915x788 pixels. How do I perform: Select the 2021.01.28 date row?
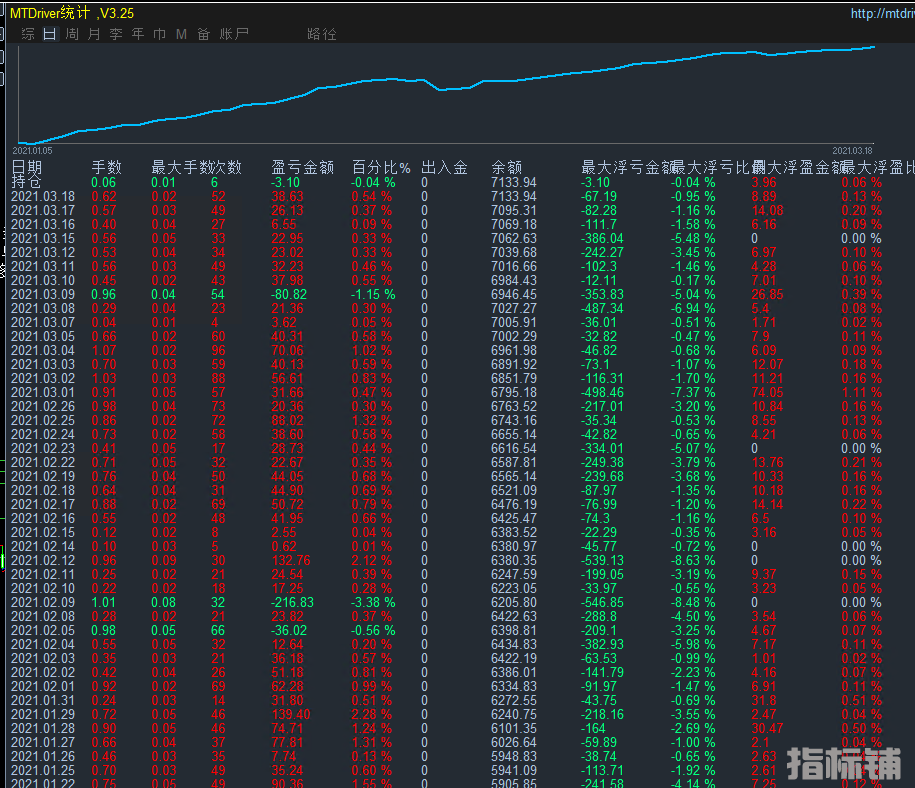43,729
